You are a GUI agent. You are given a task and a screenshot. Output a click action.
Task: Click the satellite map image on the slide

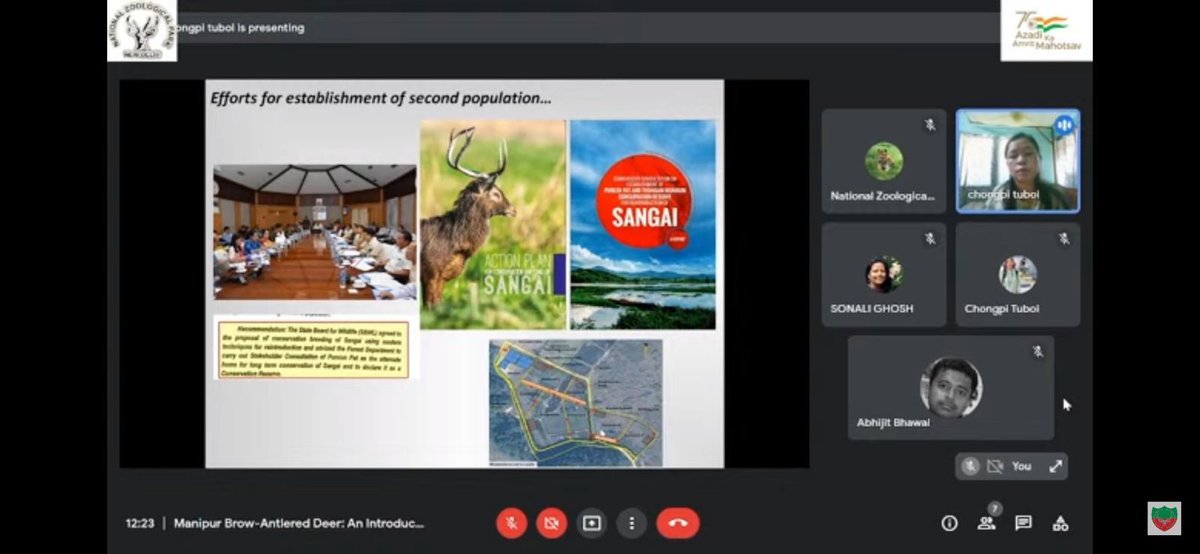(576, 403)
